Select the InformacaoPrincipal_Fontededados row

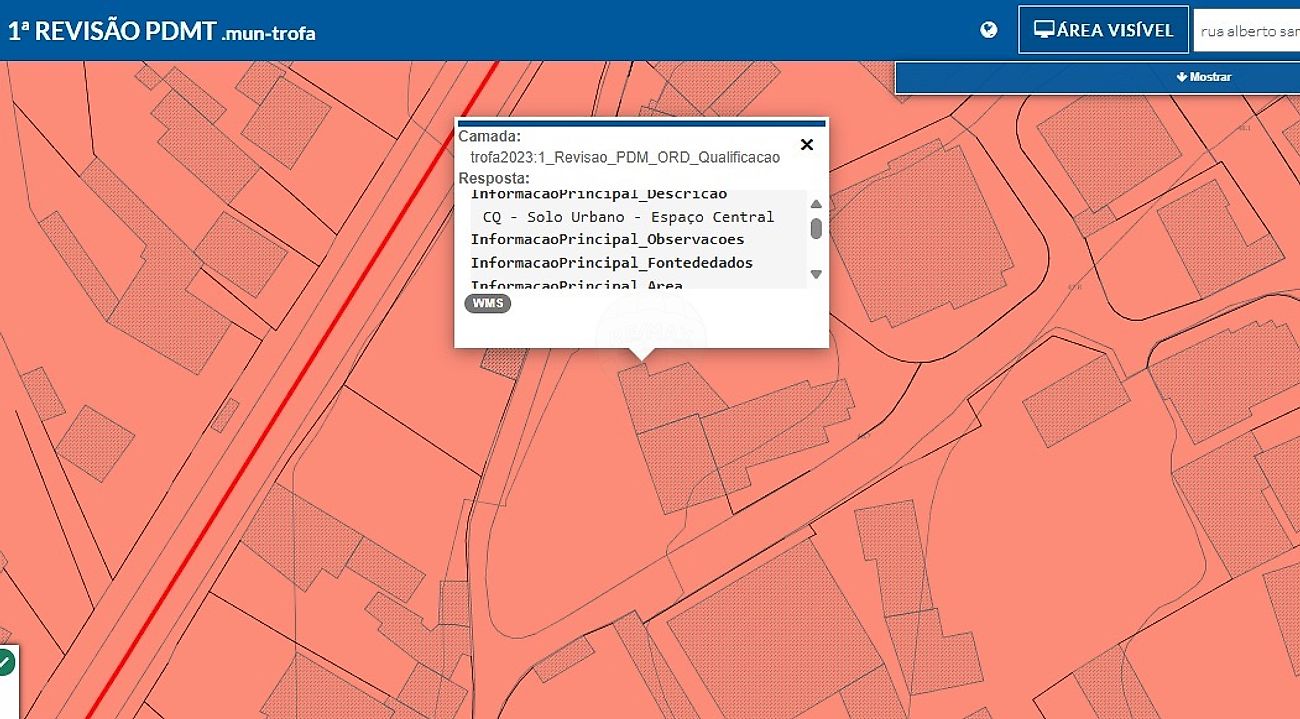pos(611,263)
